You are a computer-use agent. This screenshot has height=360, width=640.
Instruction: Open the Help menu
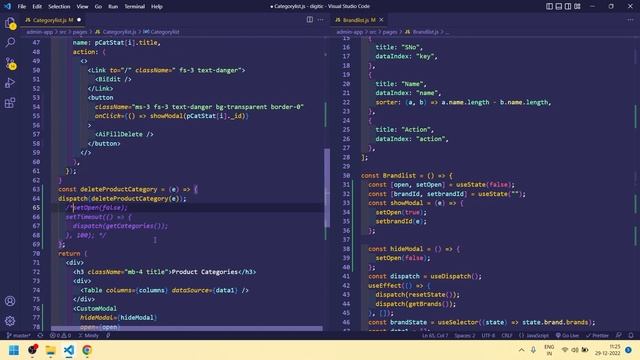click(157, 7)
